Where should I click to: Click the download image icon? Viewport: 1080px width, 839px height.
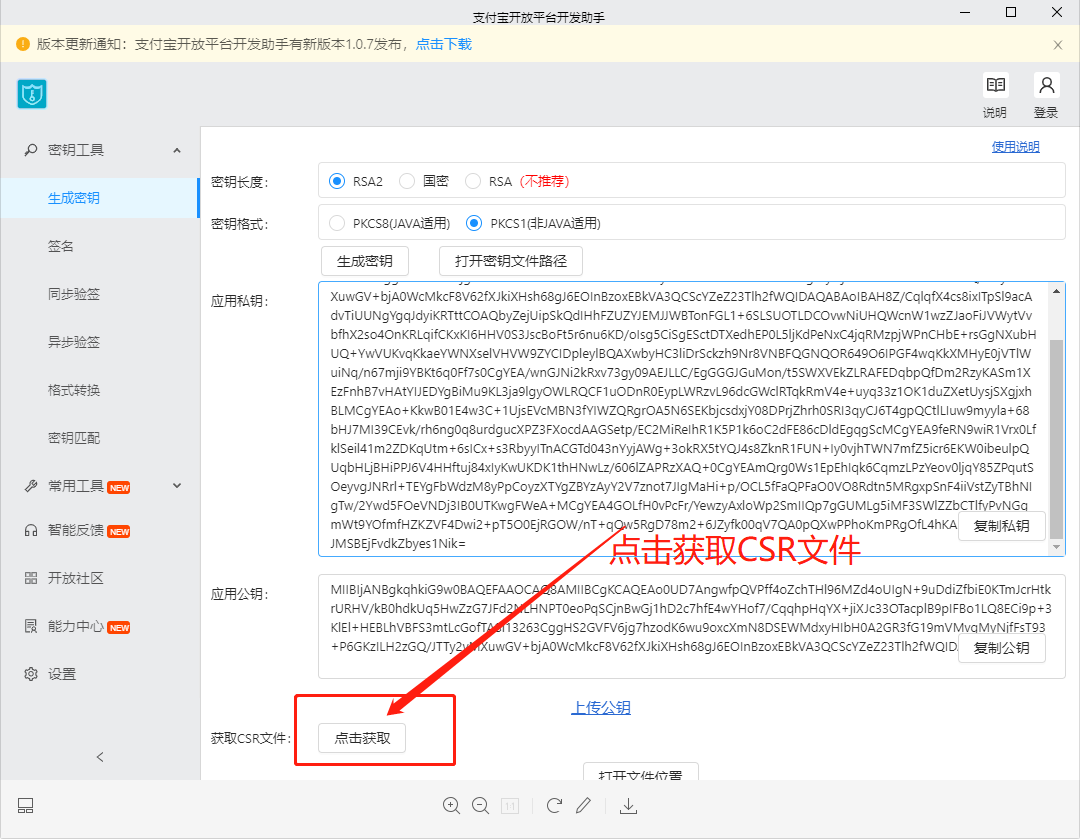[628, 806]
